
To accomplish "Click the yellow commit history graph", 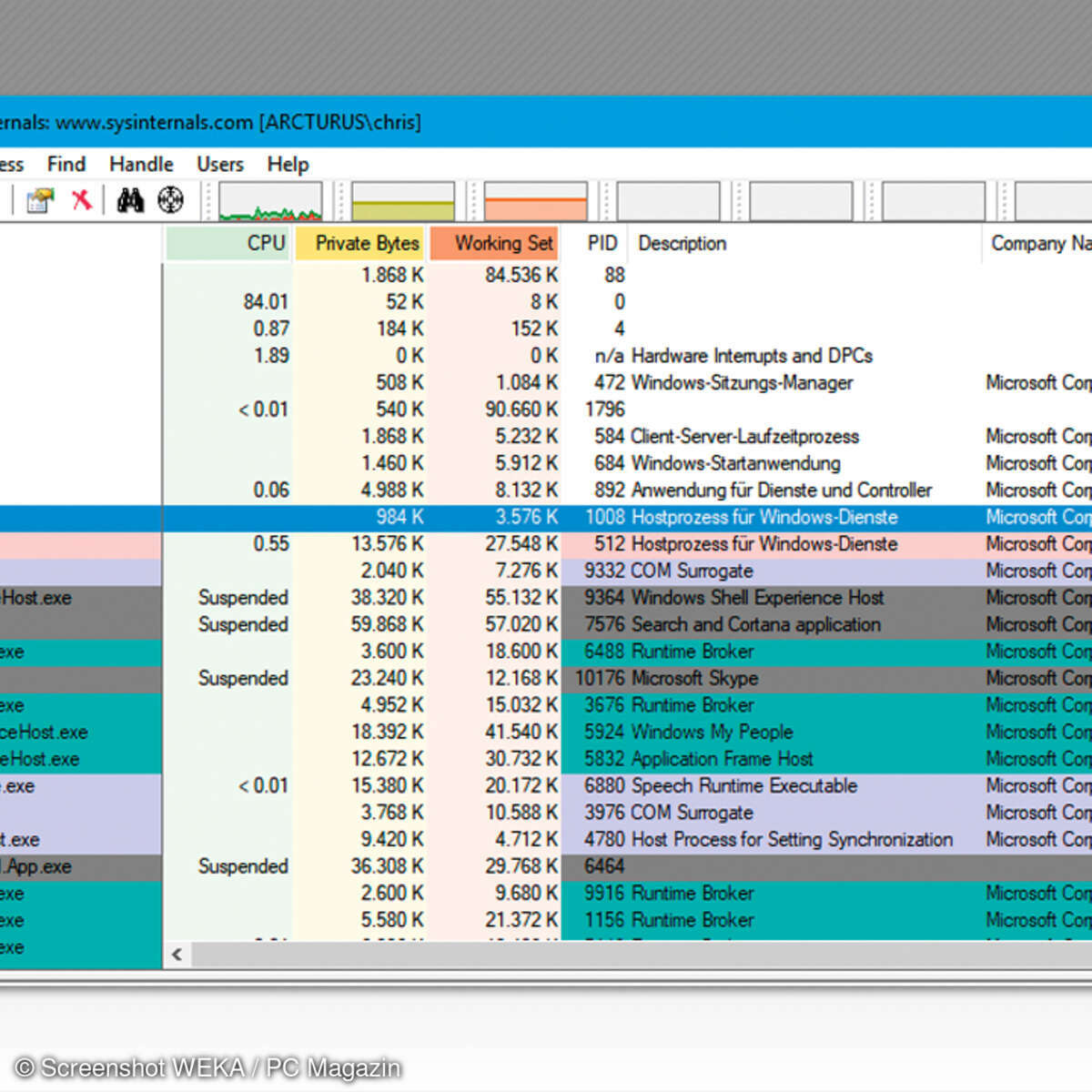I will (403, 201).
